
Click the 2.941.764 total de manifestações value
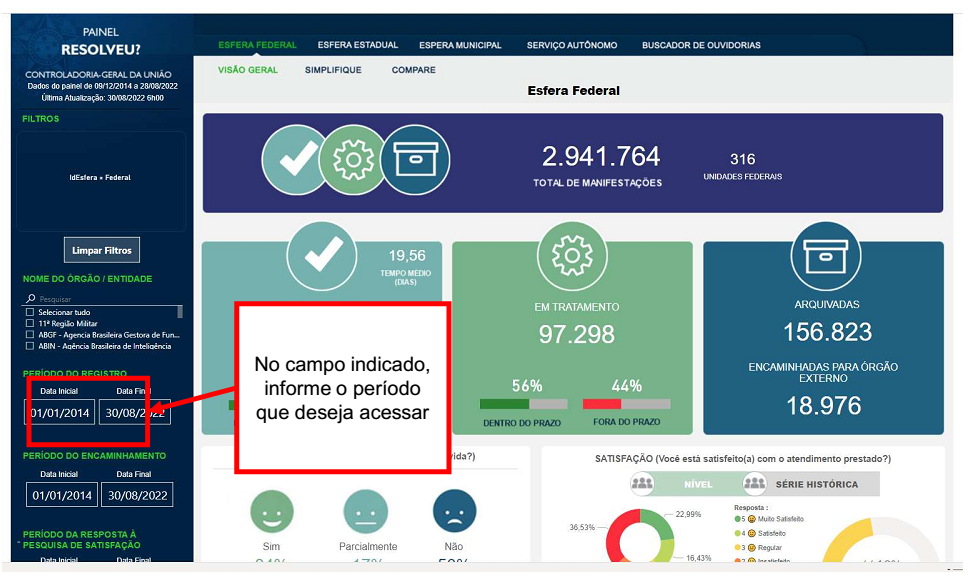pos(601,156)
